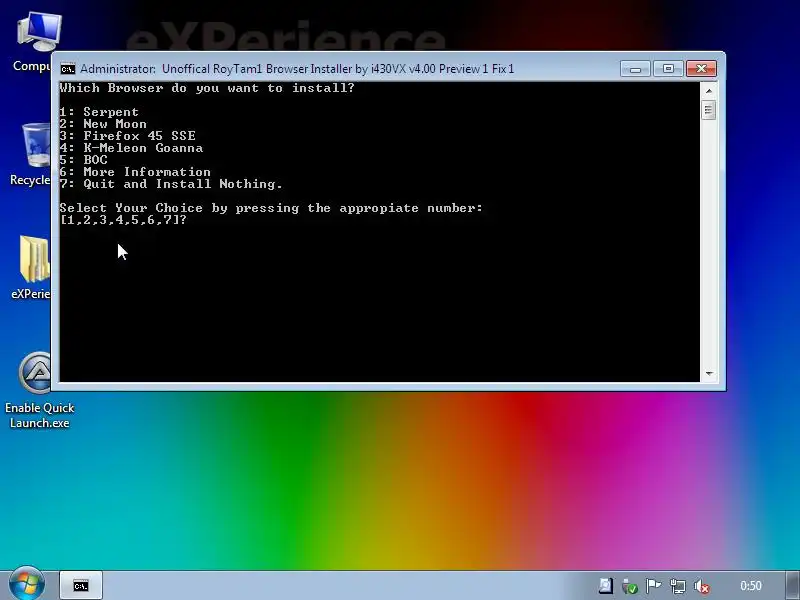Close the RoyTam1 Browser Installer window
This screenshot has height=600, width=800.
click(x=702, y=68)
